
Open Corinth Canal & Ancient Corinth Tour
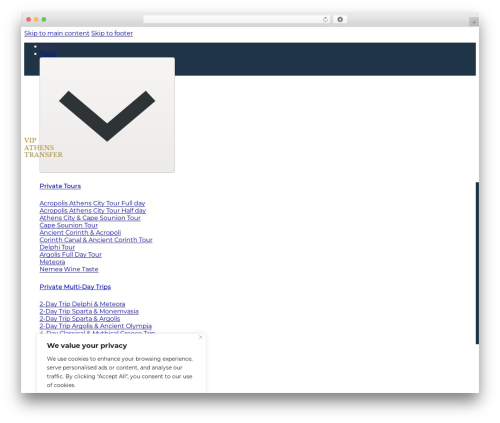pyautogui.click(x=96, y=240)
